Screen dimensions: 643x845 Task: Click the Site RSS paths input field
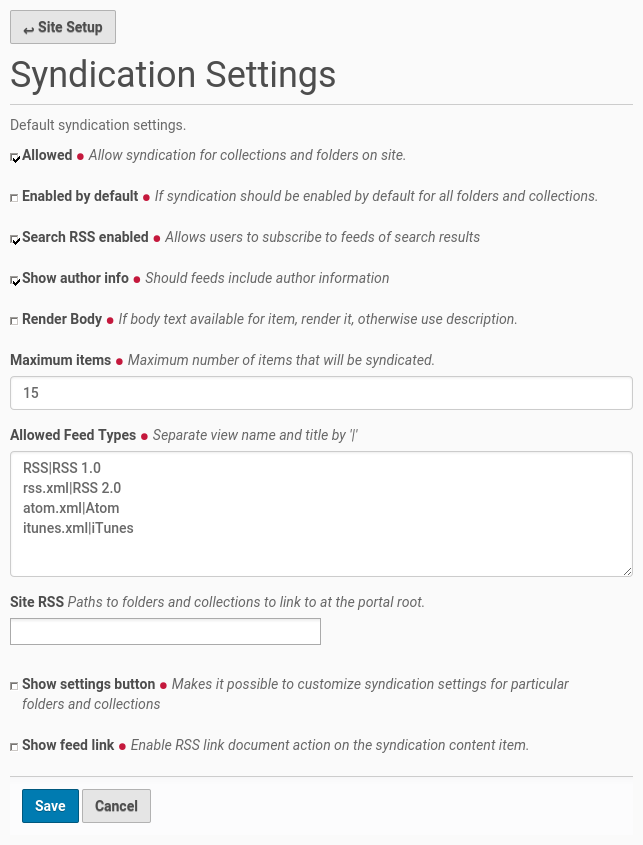coord(165,631)
